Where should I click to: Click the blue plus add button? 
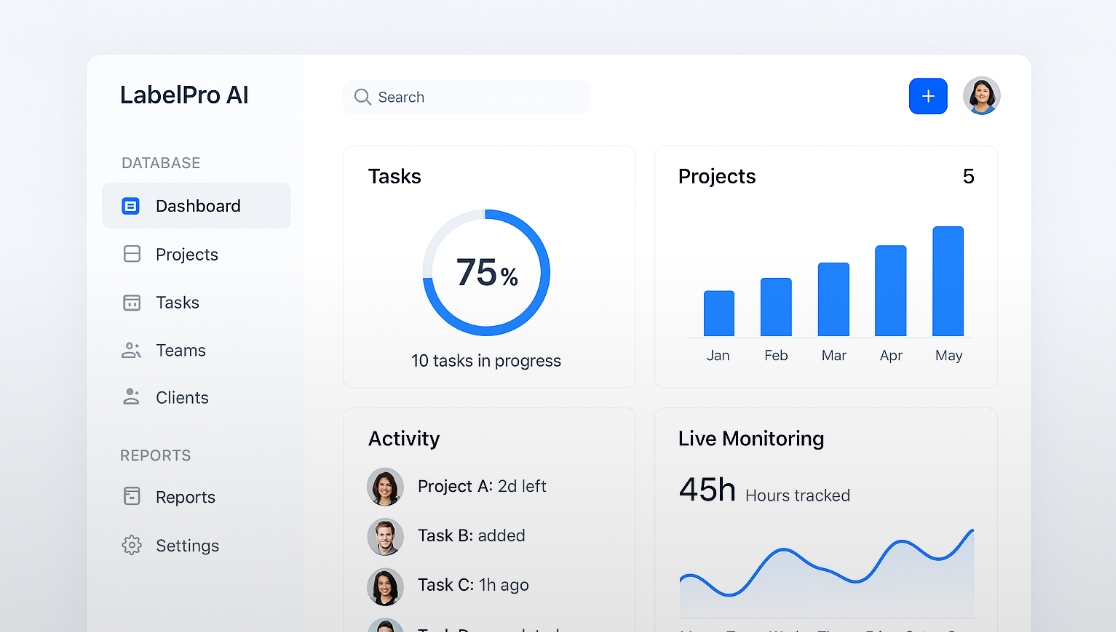[928, 96]
